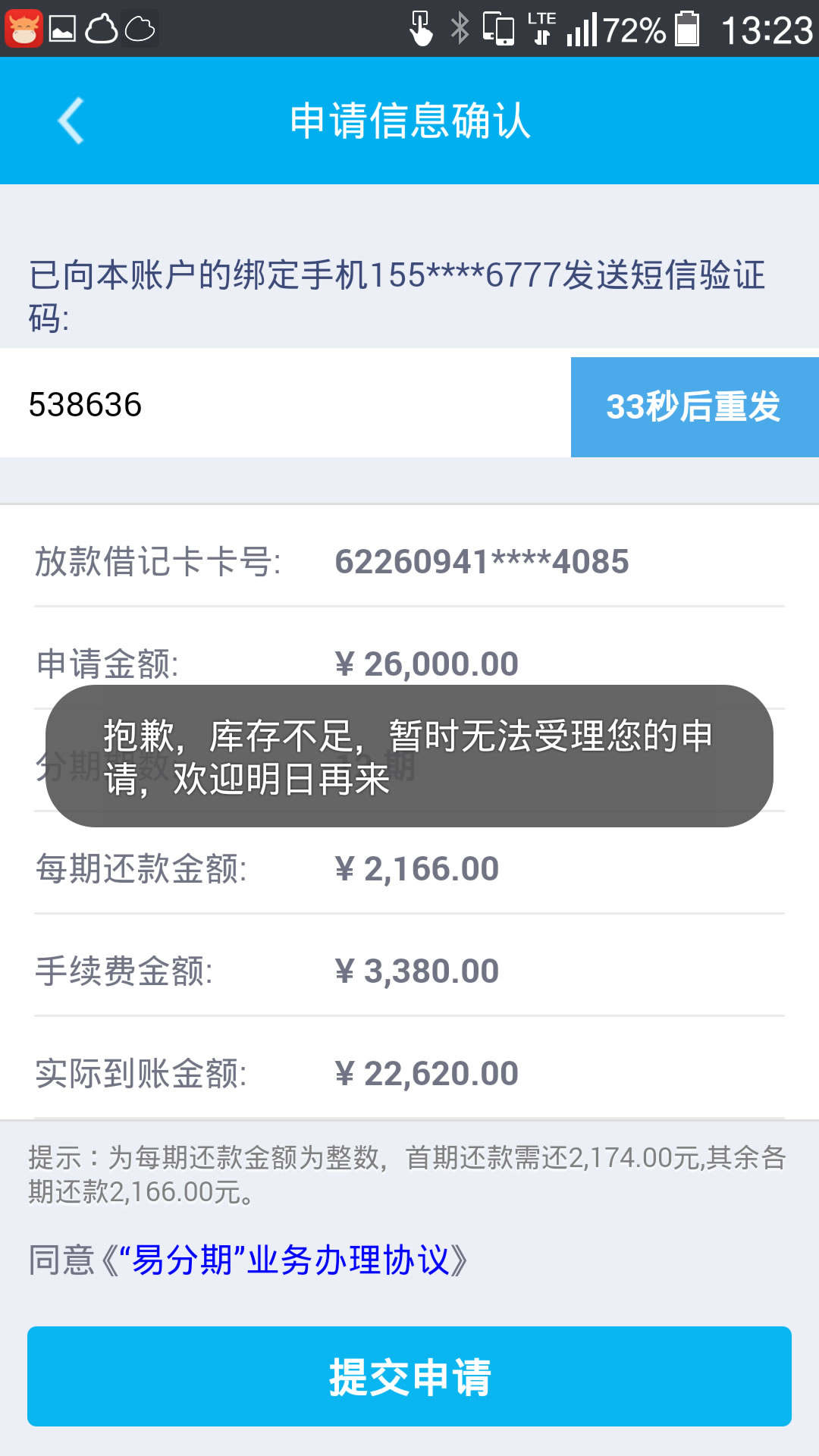819x1456 pixels.
Task: Tap the 33秒后重发 resend button
Action: (695, 406)
